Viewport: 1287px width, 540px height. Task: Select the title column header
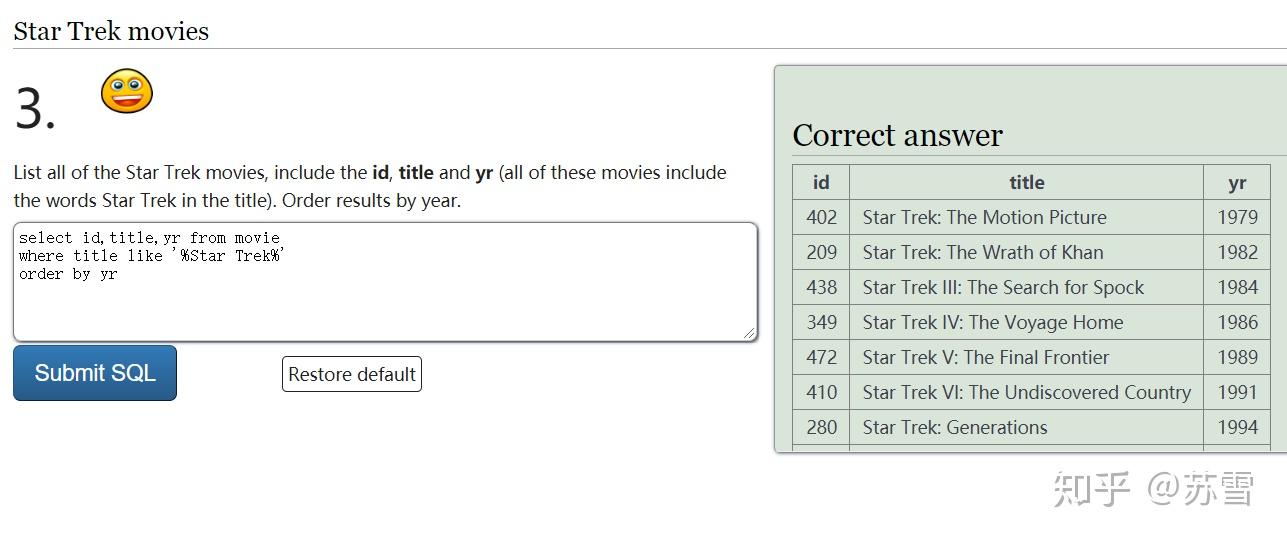[x=1026, y=182]
